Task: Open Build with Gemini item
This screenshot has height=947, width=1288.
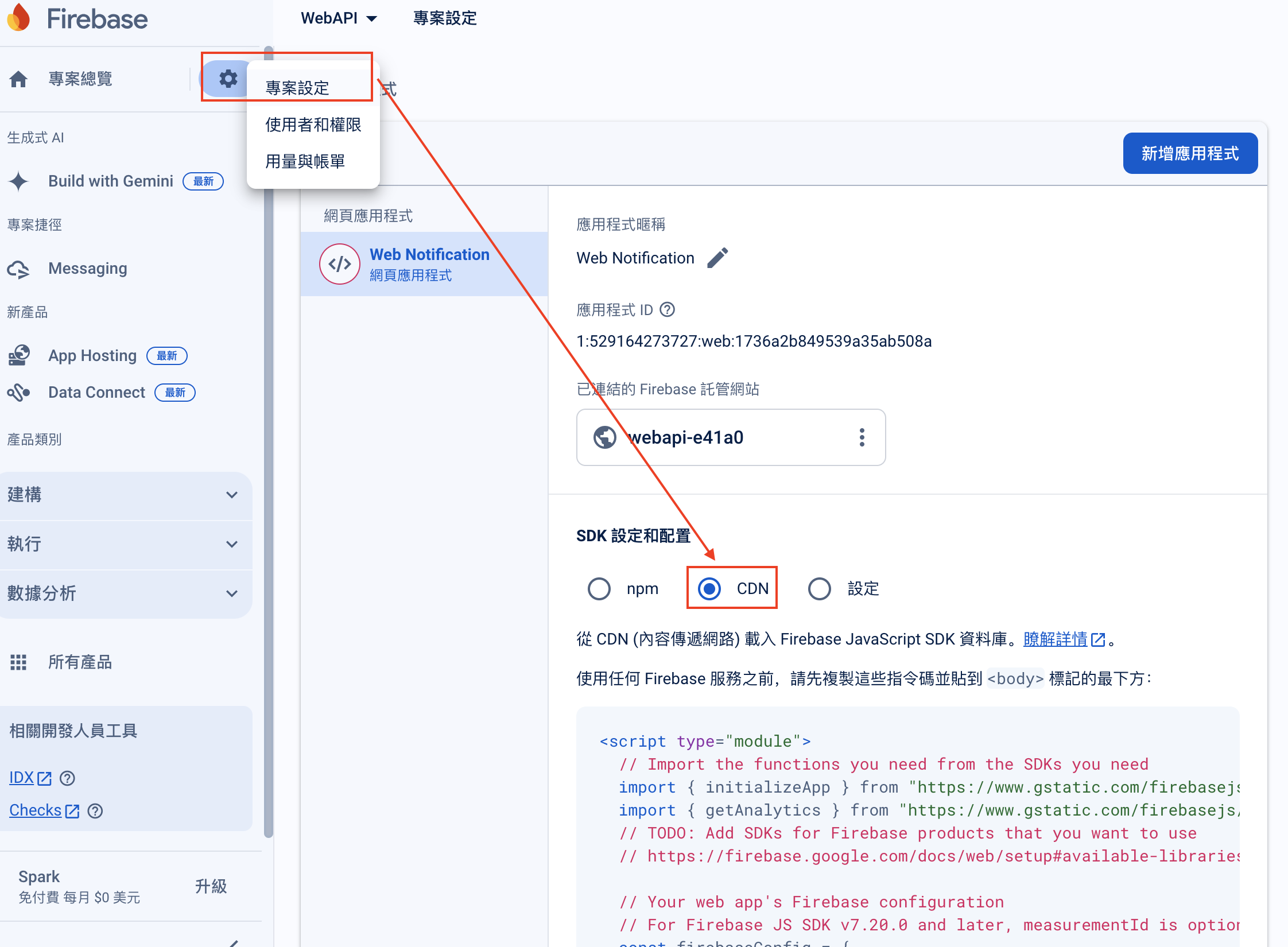Action: coord(111,181)
